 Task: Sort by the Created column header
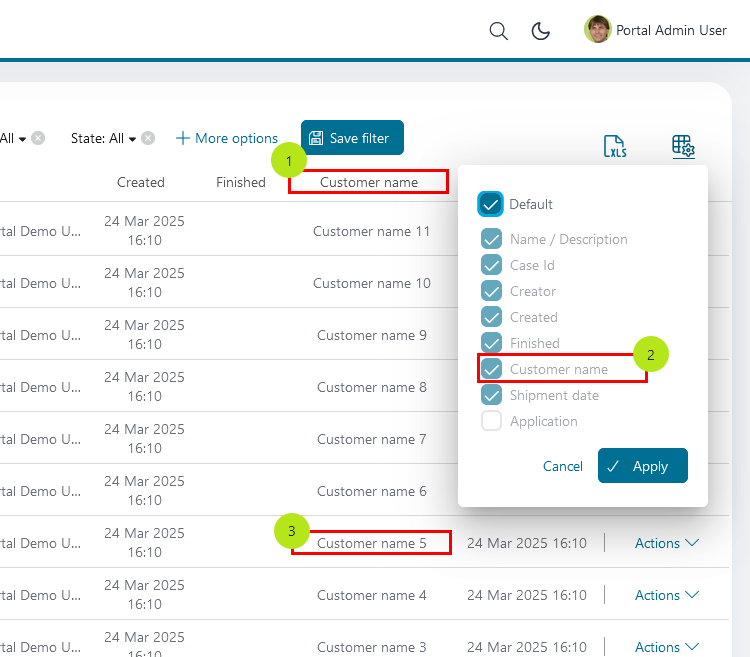pyautogui.click(x=141, y=182)
